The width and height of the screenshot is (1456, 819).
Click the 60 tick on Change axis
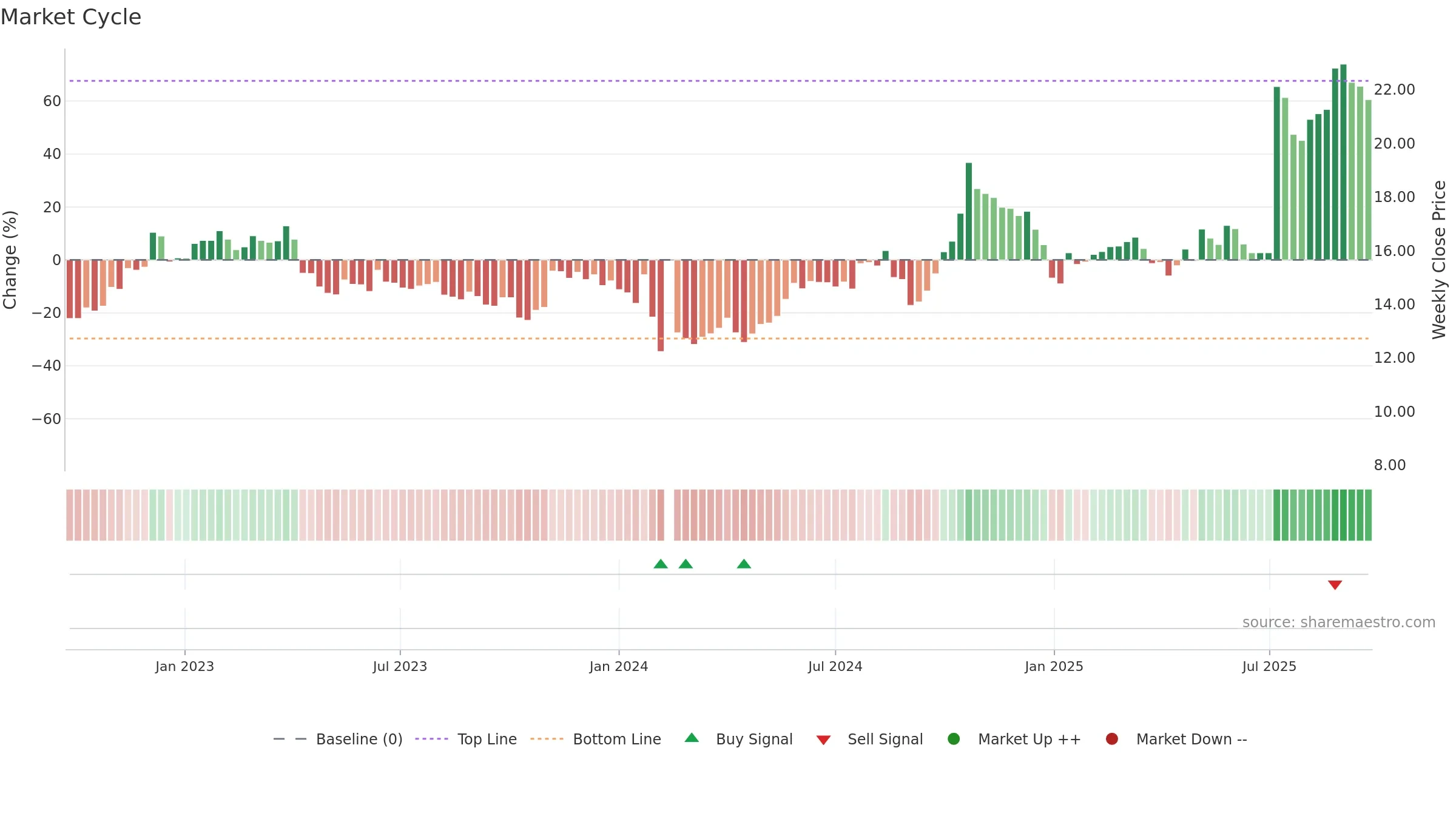tap(52, 101)
